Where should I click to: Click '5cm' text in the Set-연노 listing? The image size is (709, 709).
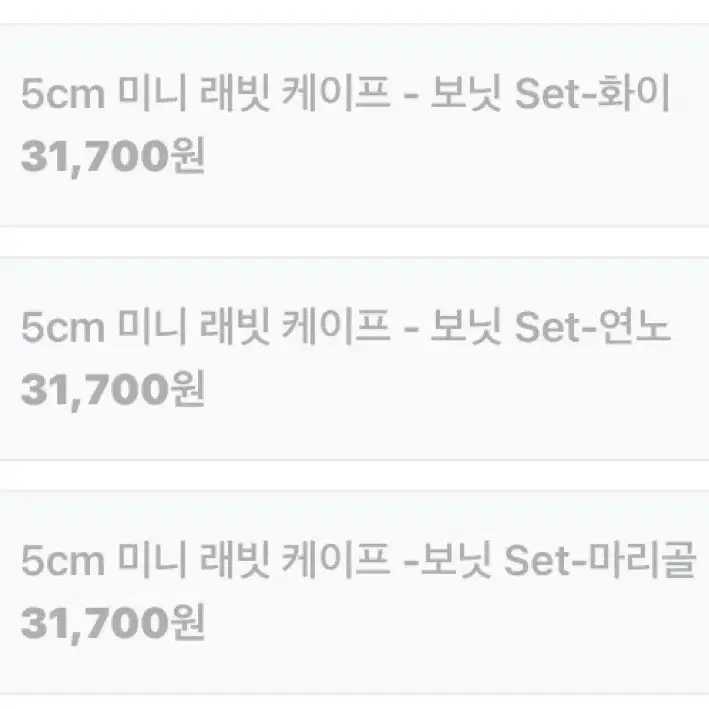(63, 327)
